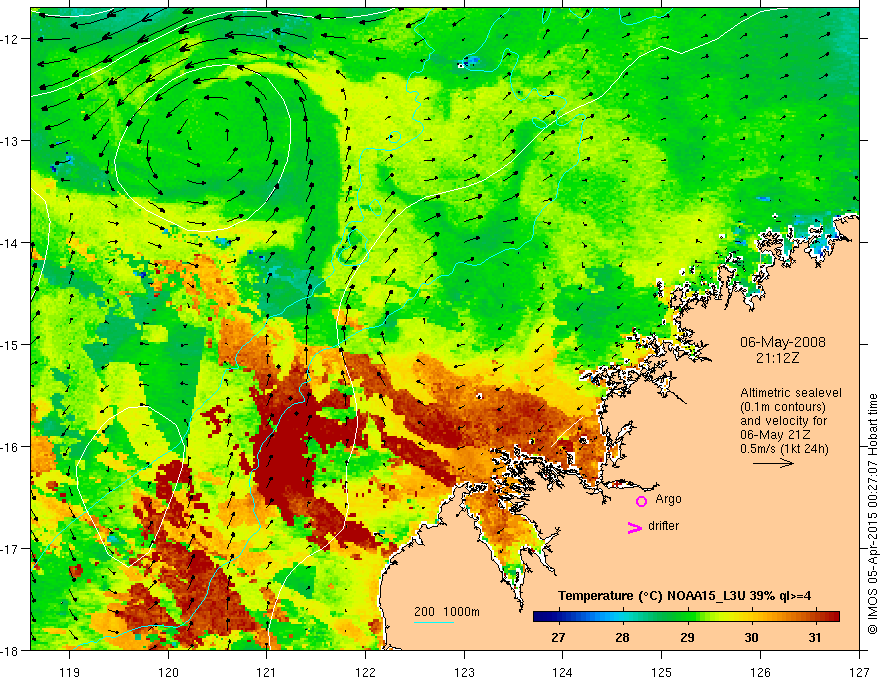Click the '-17' latitude axis label
The height and width of the screenshot is (680, 880).
(11, 548)
